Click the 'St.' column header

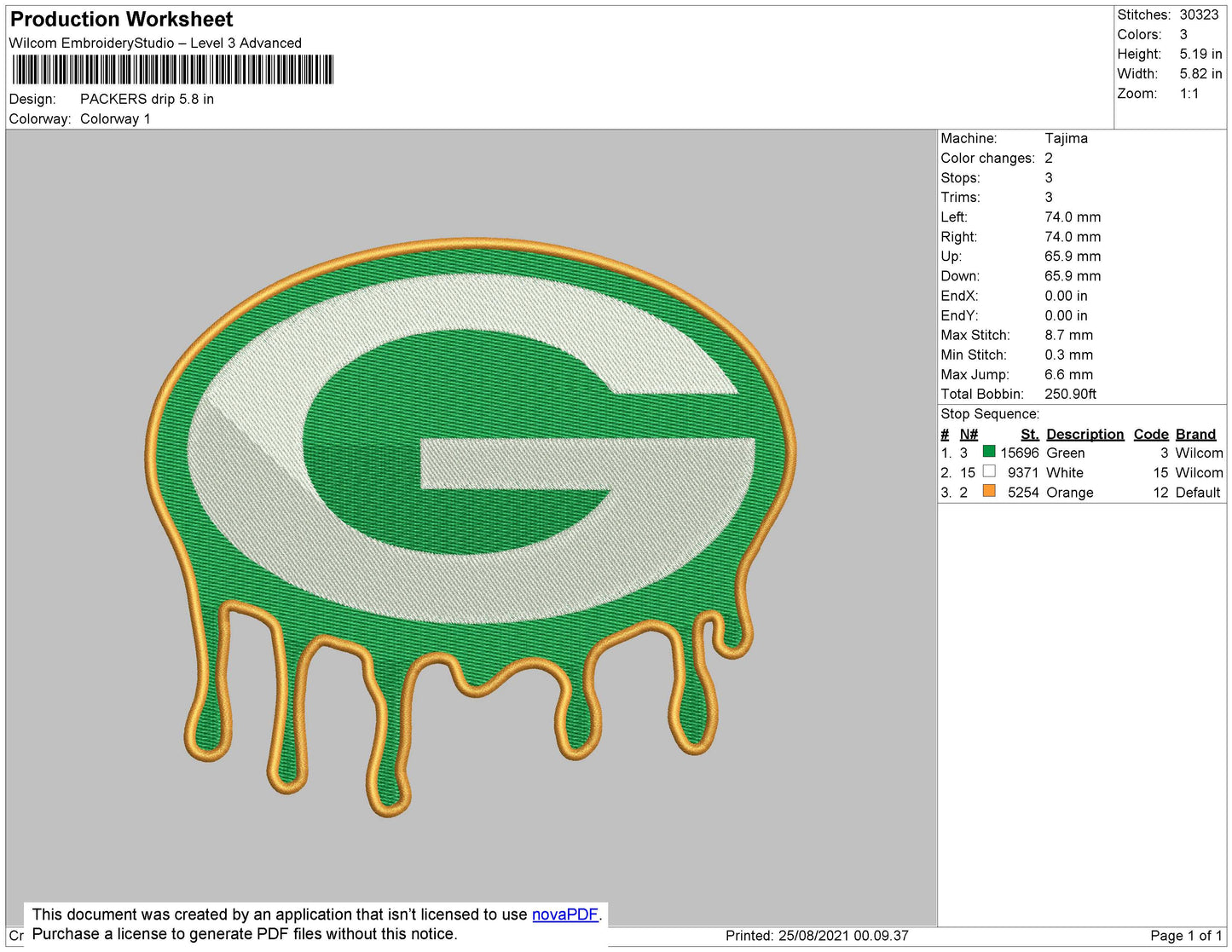click(1029, 435)
